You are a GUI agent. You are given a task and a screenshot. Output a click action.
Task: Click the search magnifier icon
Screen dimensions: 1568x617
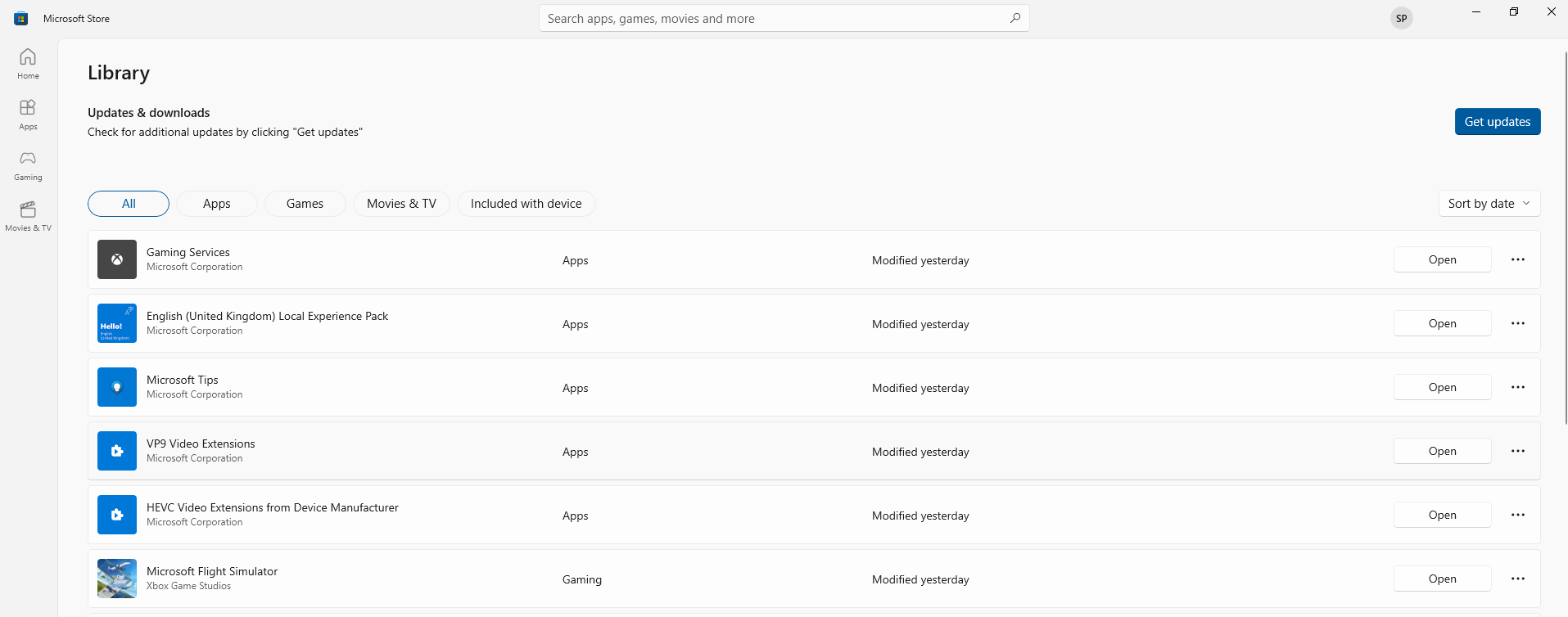1014,18
